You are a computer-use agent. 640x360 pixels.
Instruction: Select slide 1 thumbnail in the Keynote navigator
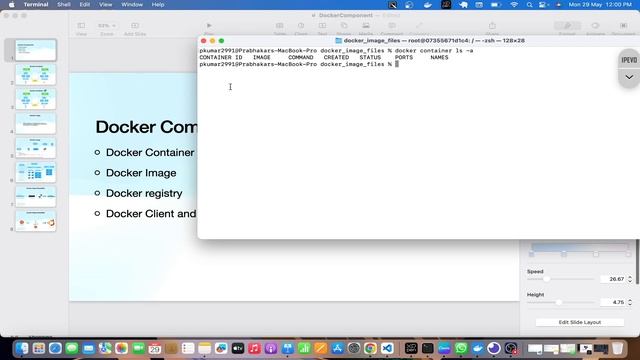click(x=36, y=50)
